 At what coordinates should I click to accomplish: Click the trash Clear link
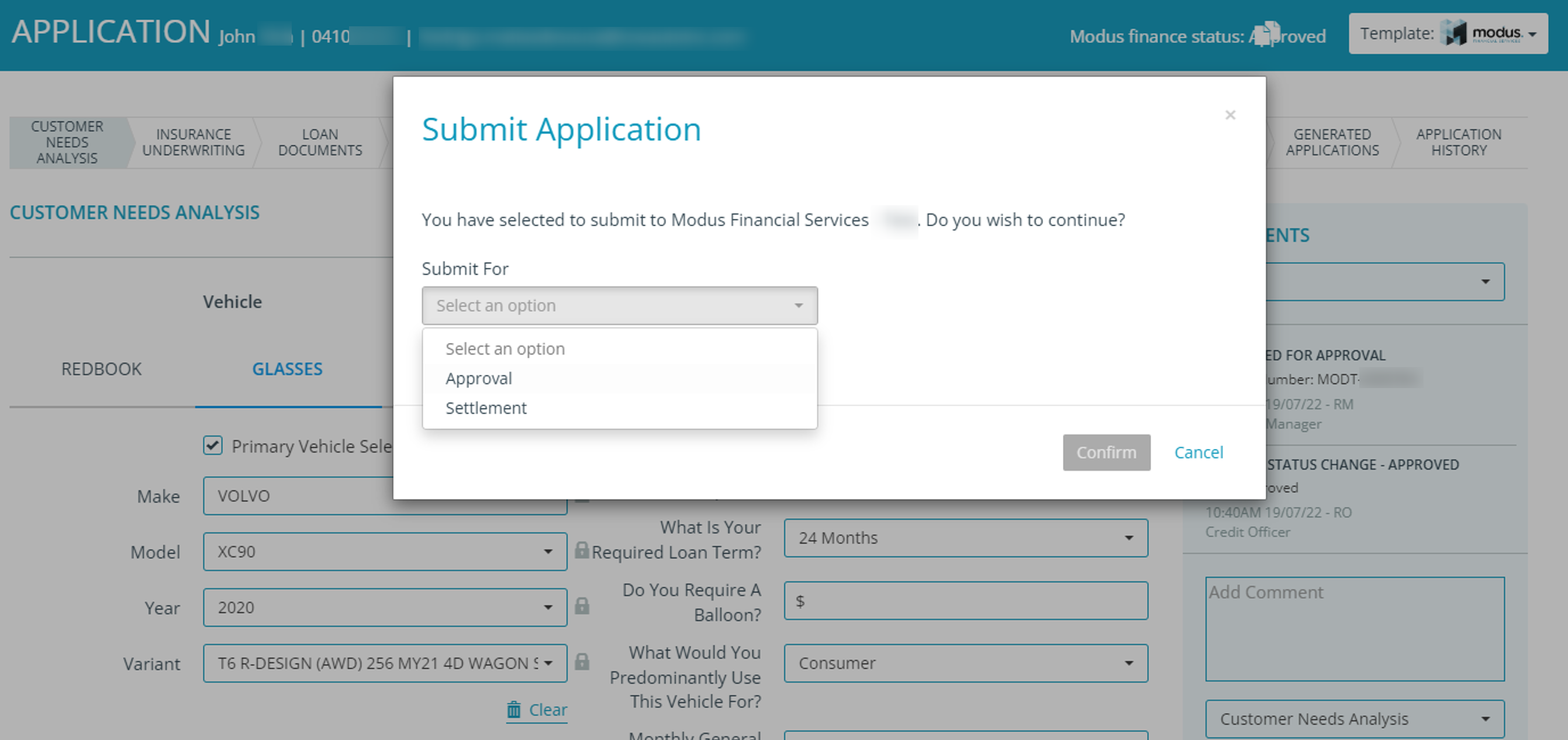tap(537, 710)
